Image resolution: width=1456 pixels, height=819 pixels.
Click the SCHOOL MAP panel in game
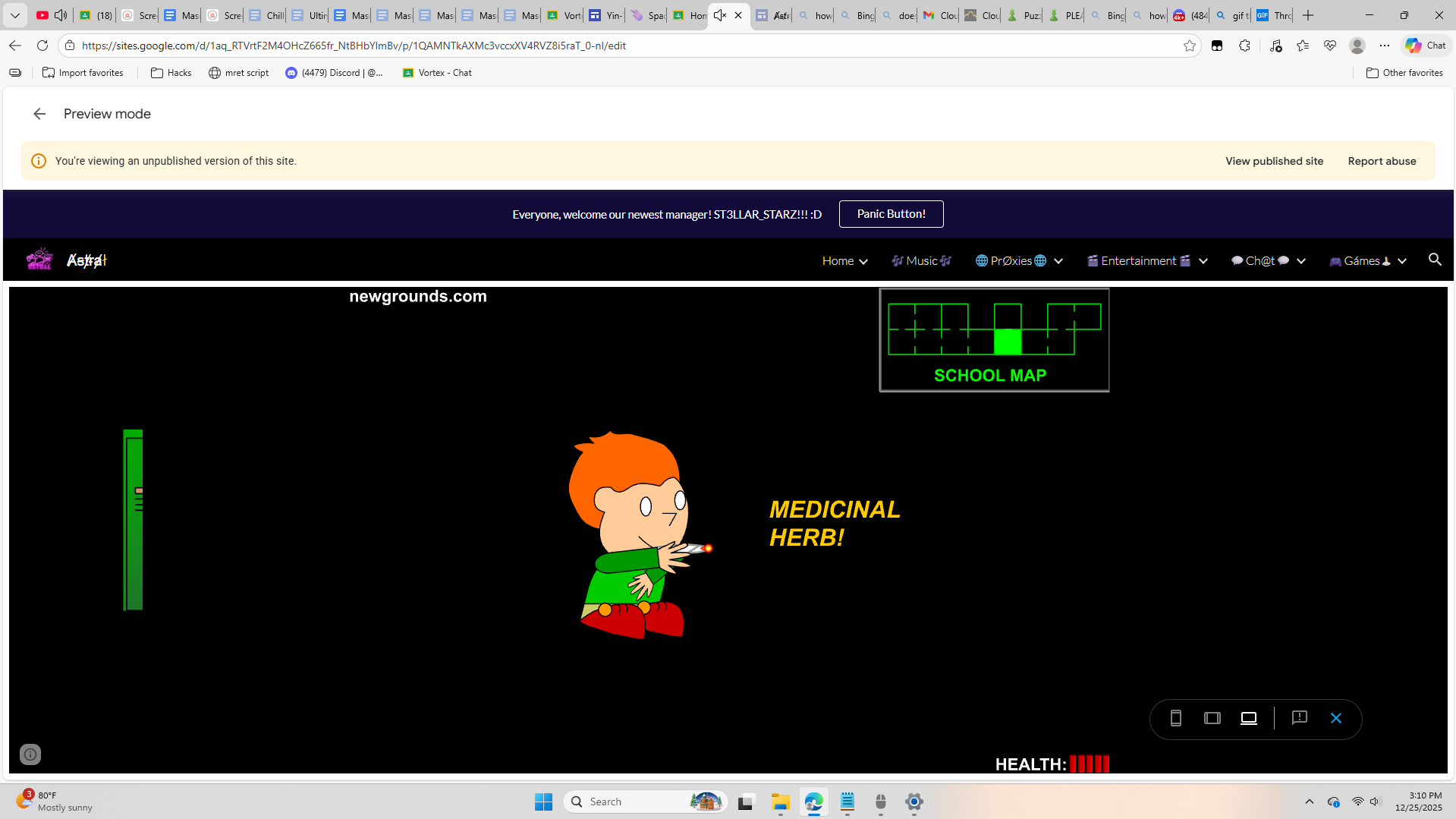pyautogui.click(x=994, y=340)
